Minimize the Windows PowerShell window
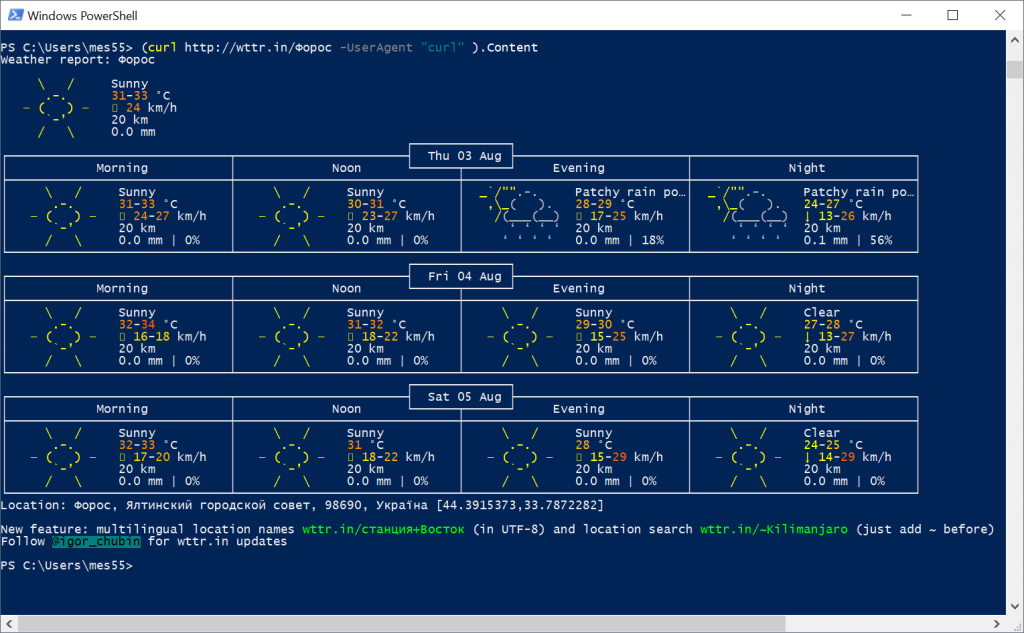 [906, 15]
